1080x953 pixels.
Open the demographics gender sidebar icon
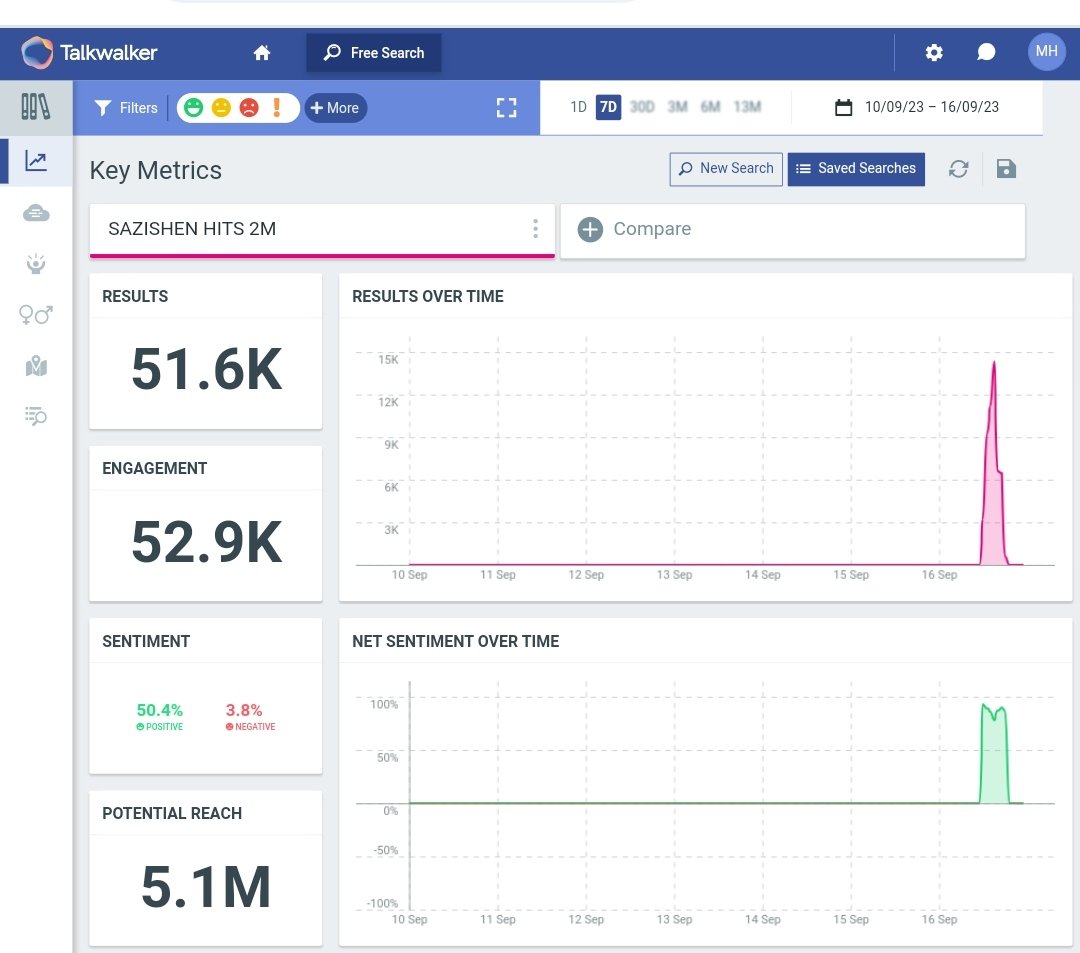pos(36,315)
